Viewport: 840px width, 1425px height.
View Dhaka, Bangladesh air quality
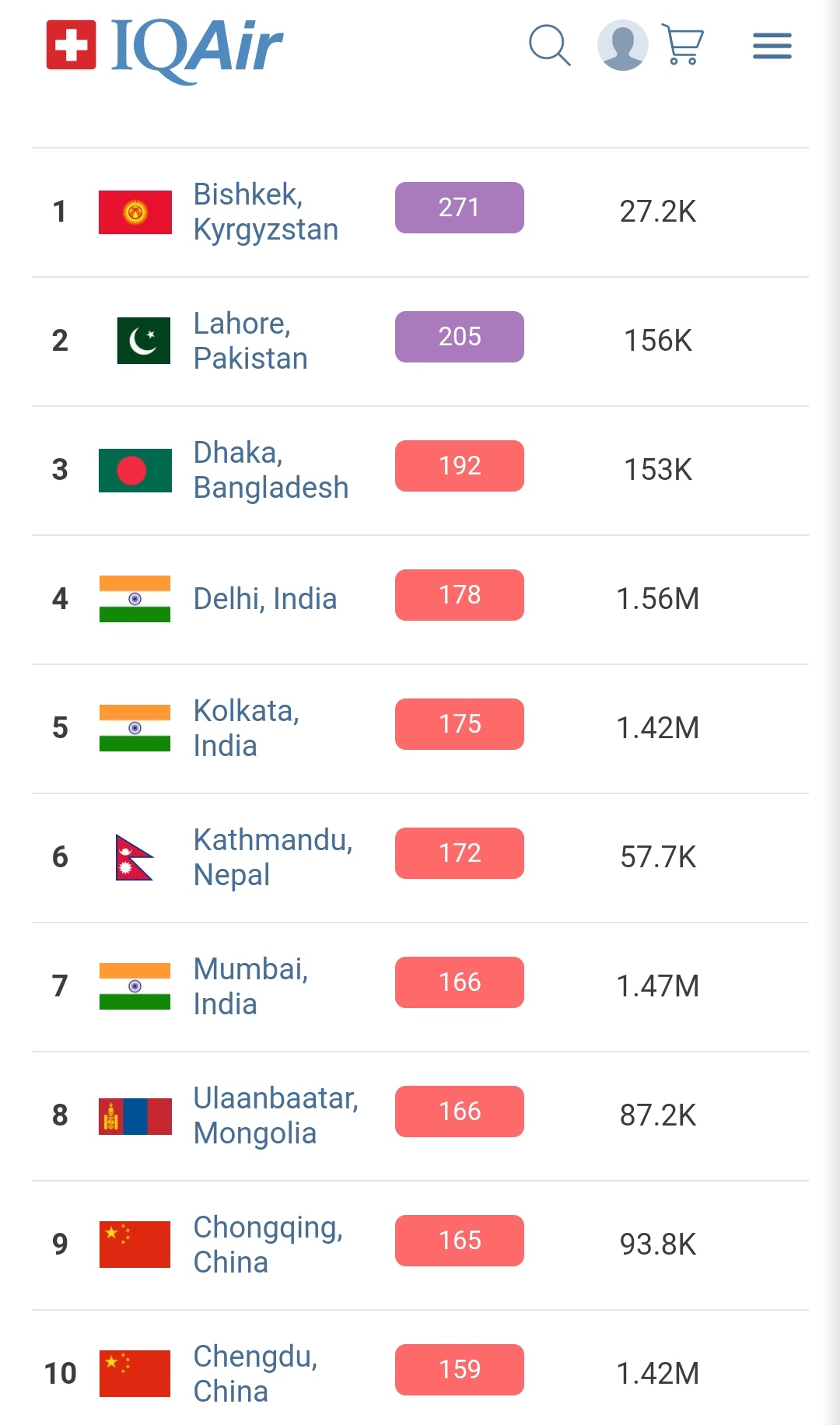coord(271,470)
